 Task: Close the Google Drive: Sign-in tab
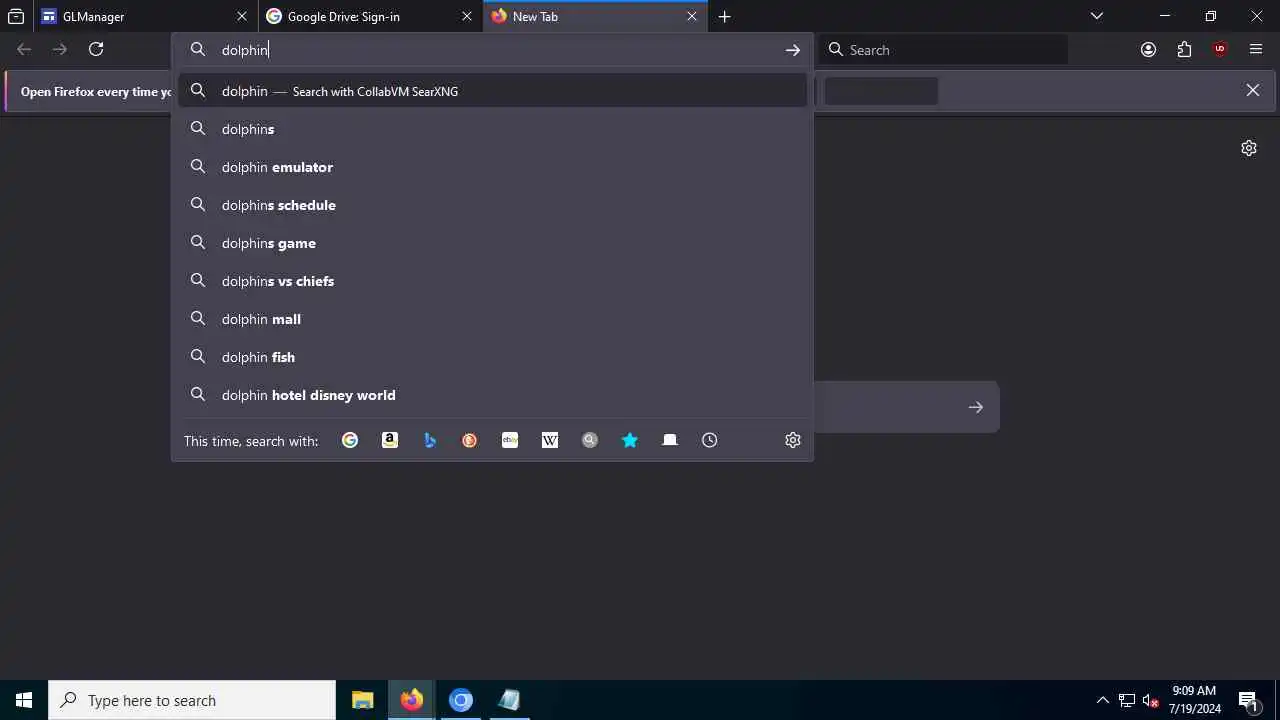coord(467,16)
